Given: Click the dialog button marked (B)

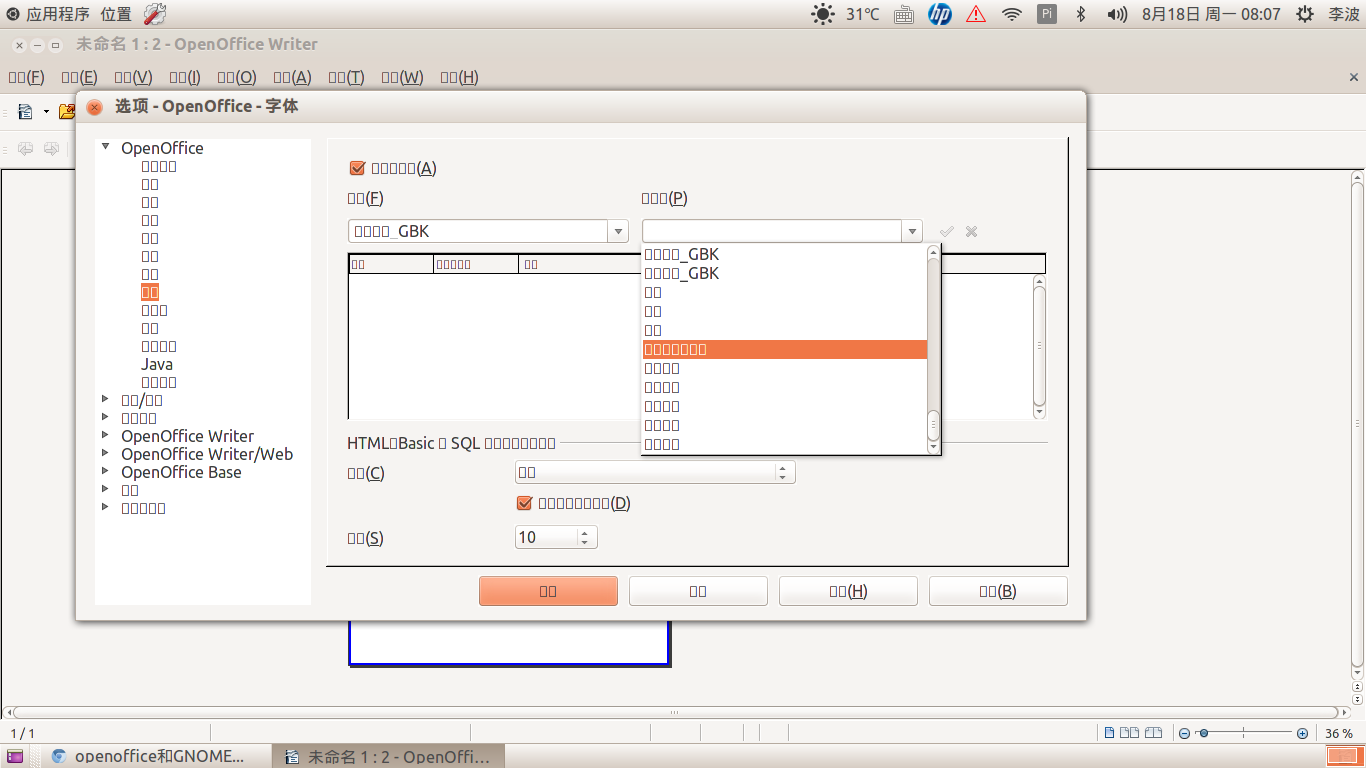Looking at the screenshot, I should (998, 591).
